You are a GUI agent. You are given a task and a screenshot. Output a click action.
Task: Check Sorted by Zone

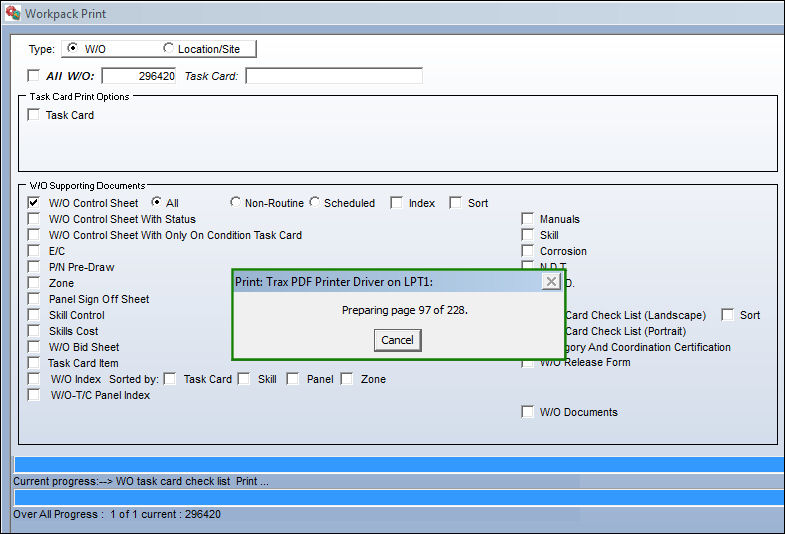click(346, 379)
